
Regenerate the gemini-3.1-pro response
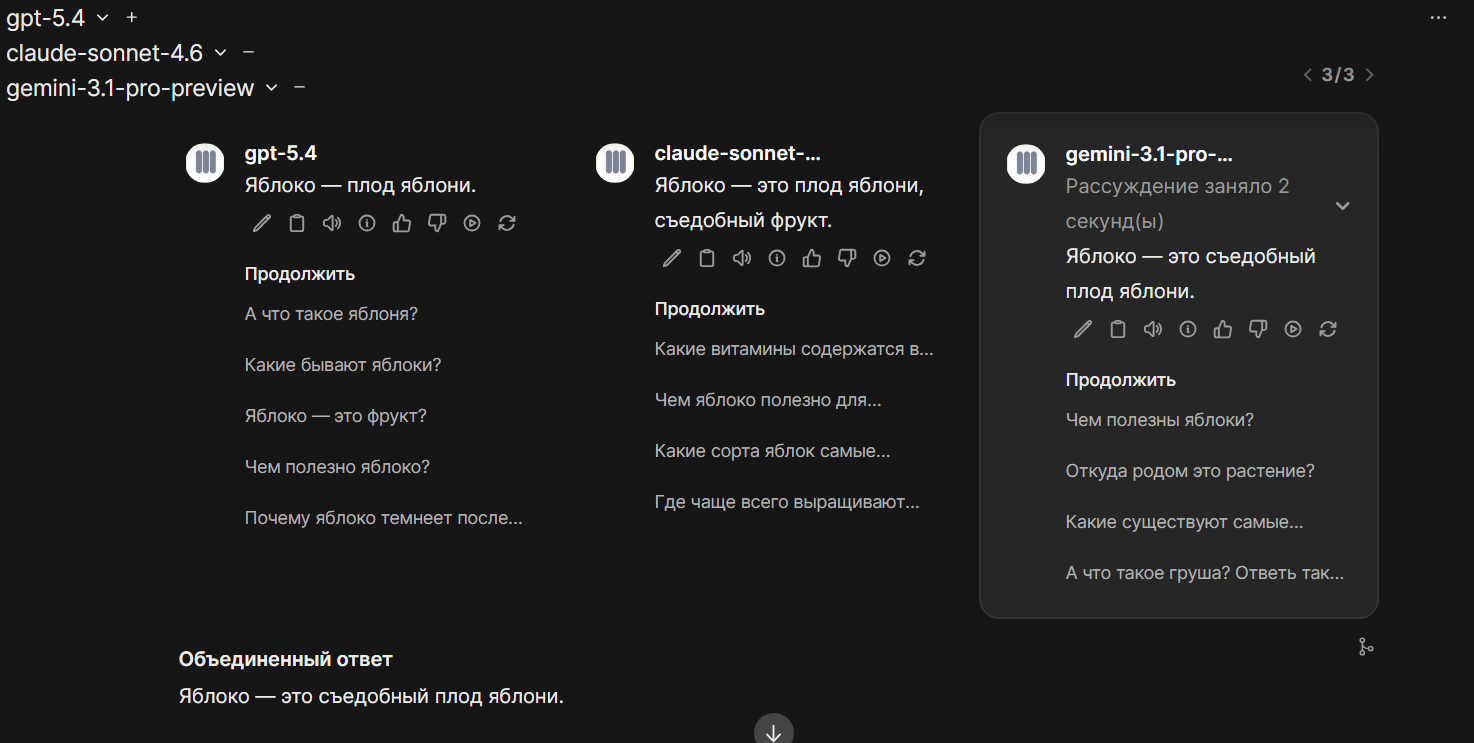pos(1328,330)
